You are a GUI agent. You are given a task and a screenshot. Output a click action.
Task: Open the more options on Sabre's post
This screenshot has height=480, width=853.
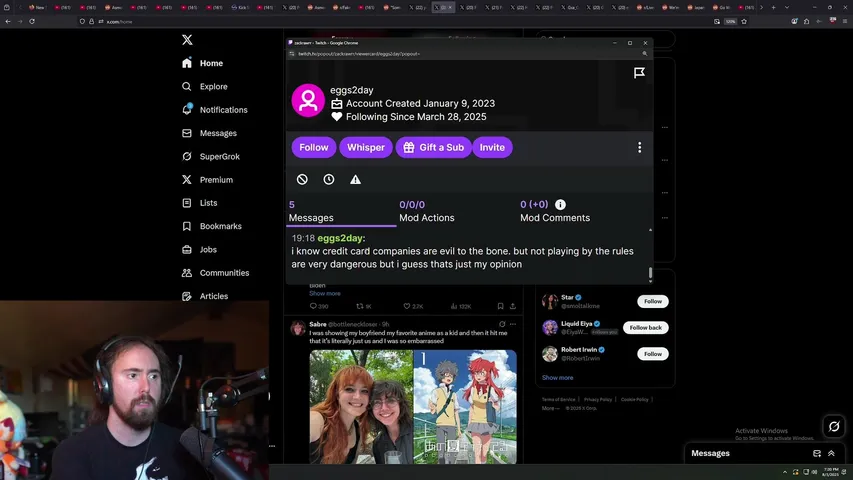click(x=512, y=324)
